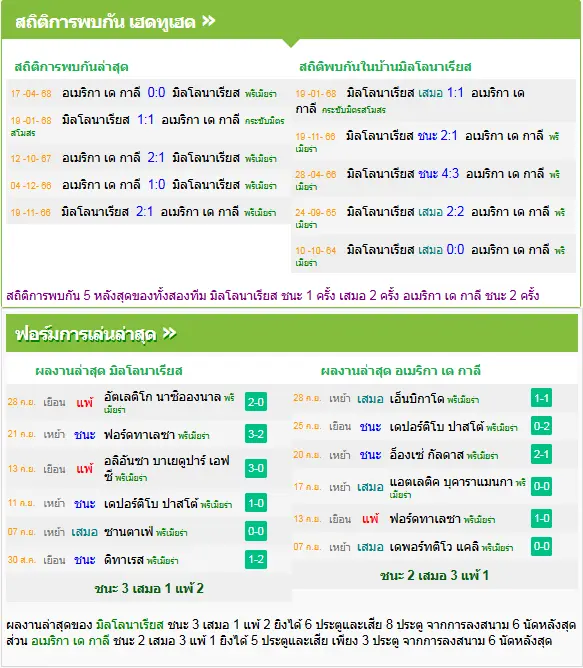The height and width of the screenshot is (668, 583).
Task: Click the เสมอ result beside ซานตาเฟ่
Action: (84, 532)
